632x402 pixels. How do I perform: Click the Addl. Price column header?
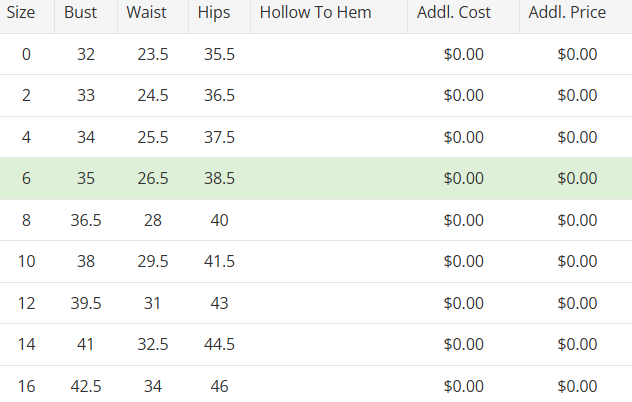pos(567,13)
